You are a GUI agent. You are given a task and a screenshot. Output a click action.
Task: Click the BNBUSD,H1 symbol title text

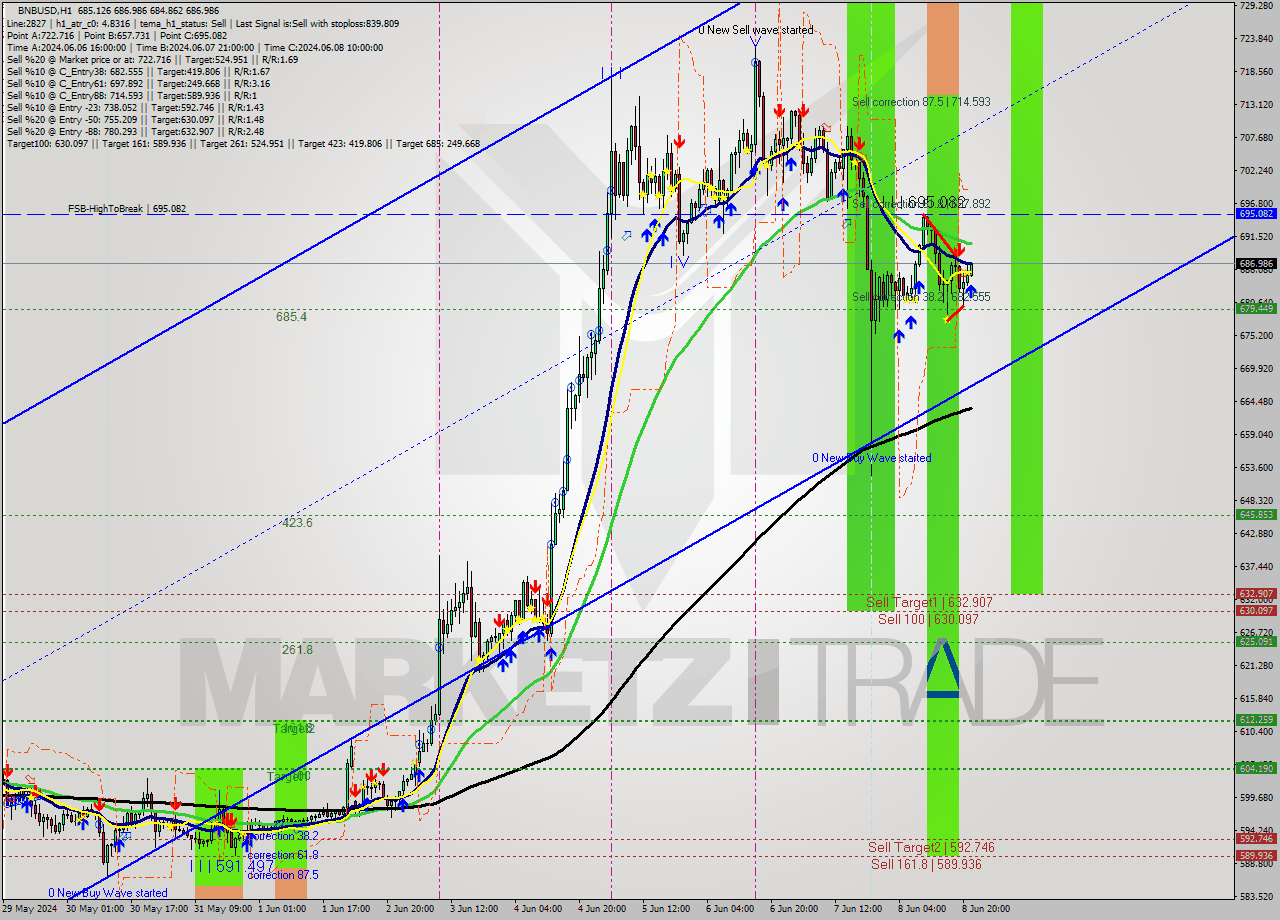[x=45, y=10]
